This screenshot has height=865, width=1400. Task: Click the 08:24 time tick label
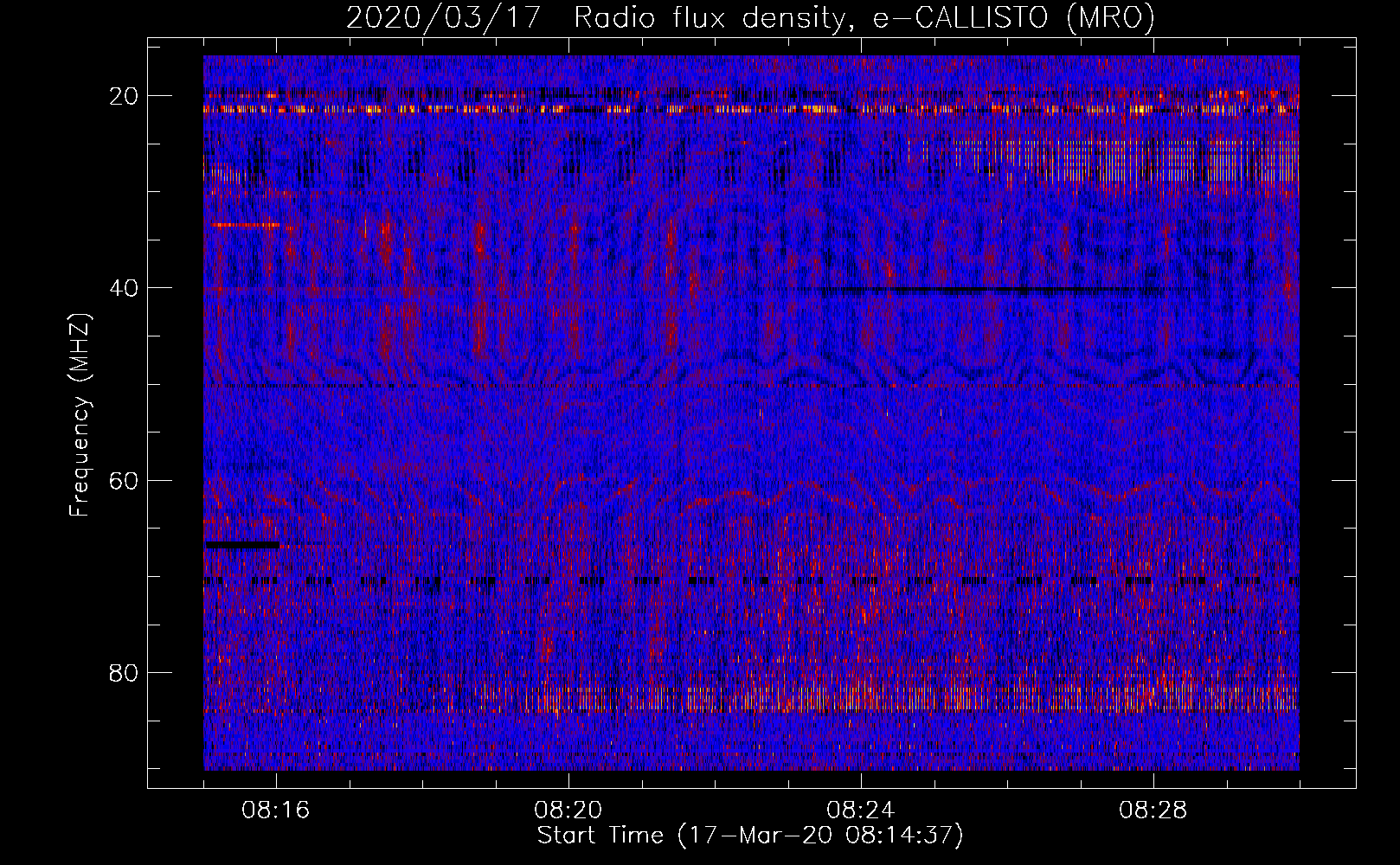(x=861, y=811)
